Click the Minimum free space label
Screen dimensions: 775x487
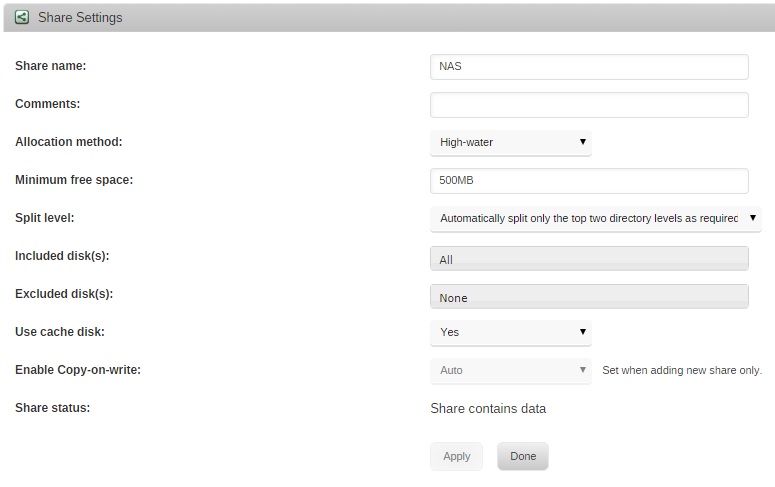[x=74, y=180]
